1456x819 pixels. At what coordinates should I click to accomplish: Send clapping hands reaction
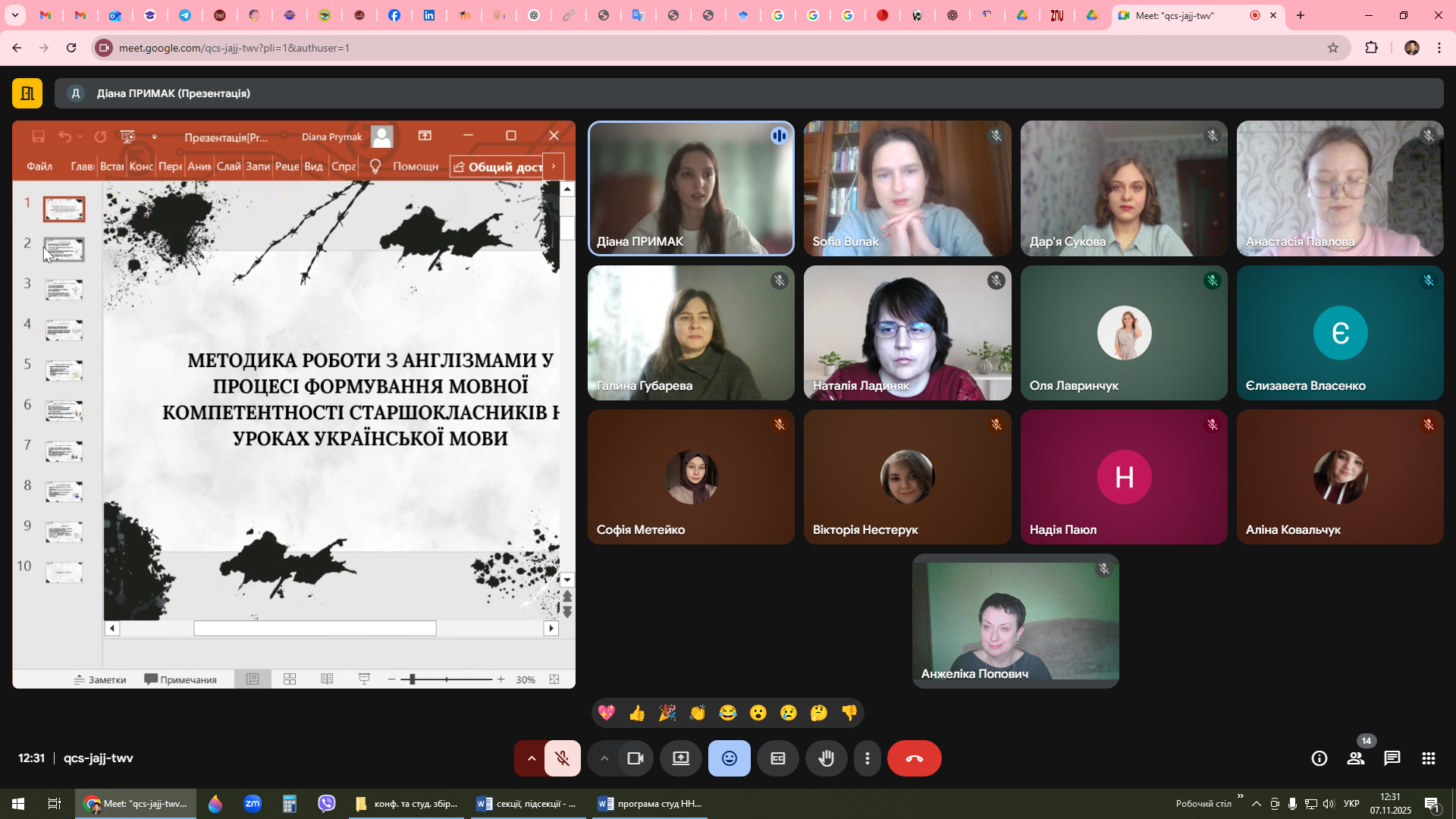point(698,713)
